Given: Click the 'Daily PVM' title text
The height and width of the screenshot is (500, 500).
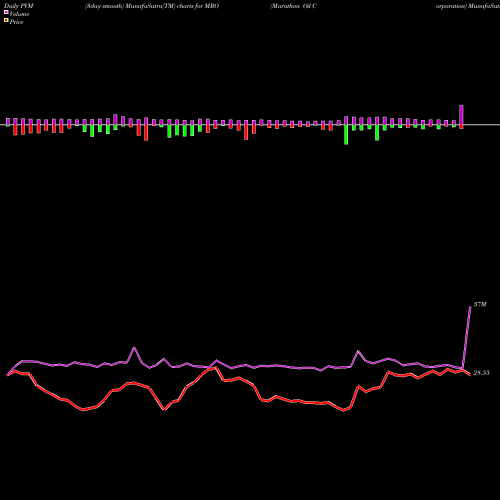Looking at the screenshot, I should tap(19, 6).
